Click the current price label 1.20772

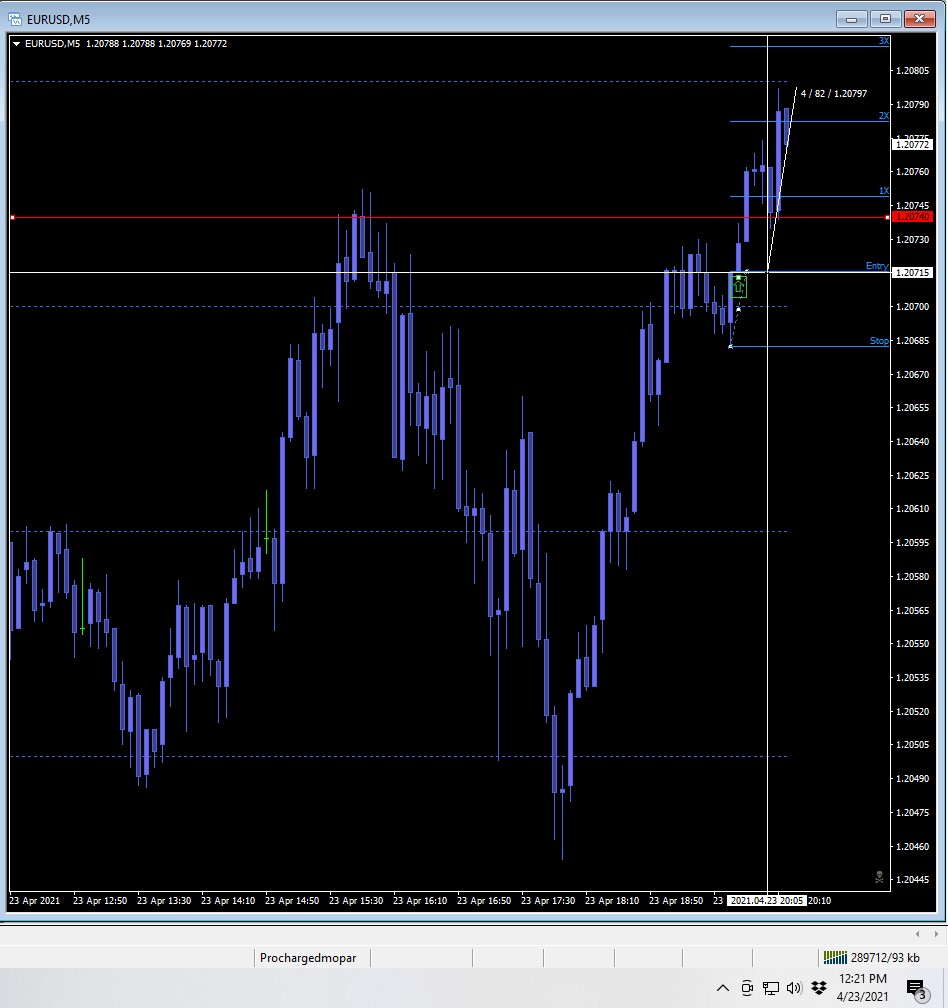(x=912, y=145)
